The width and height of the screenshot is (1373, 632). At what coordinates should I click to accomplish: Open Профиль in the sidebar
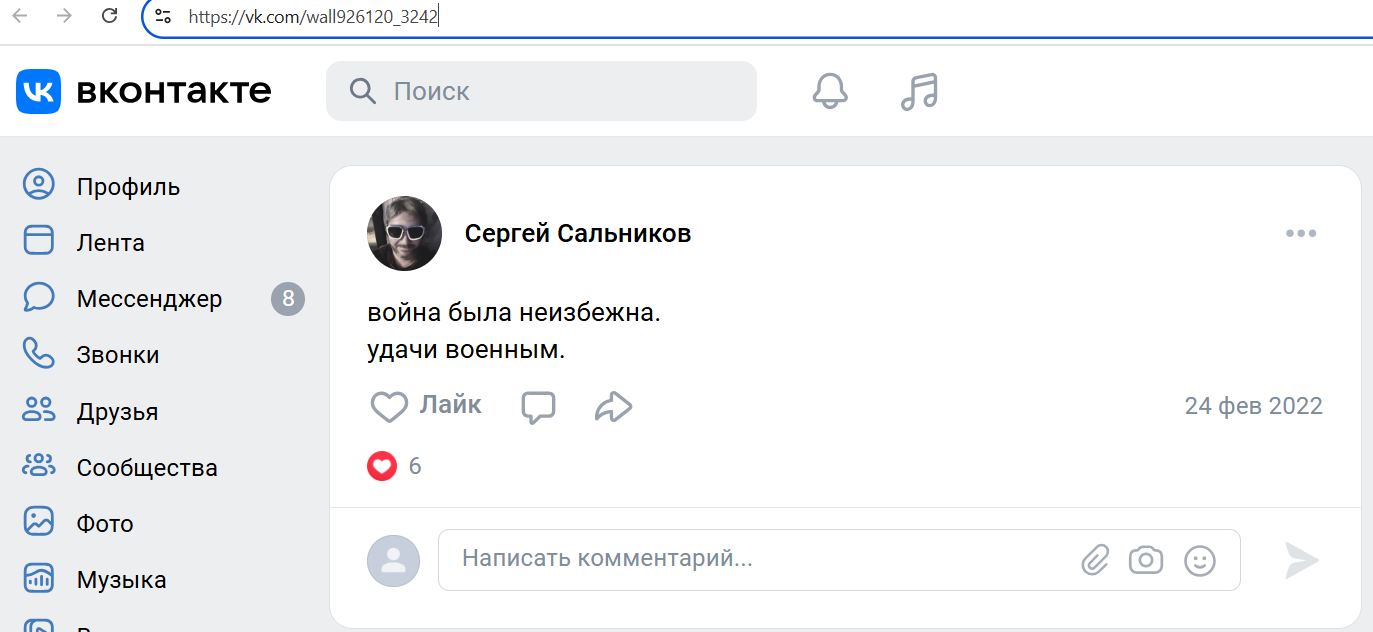128,187
